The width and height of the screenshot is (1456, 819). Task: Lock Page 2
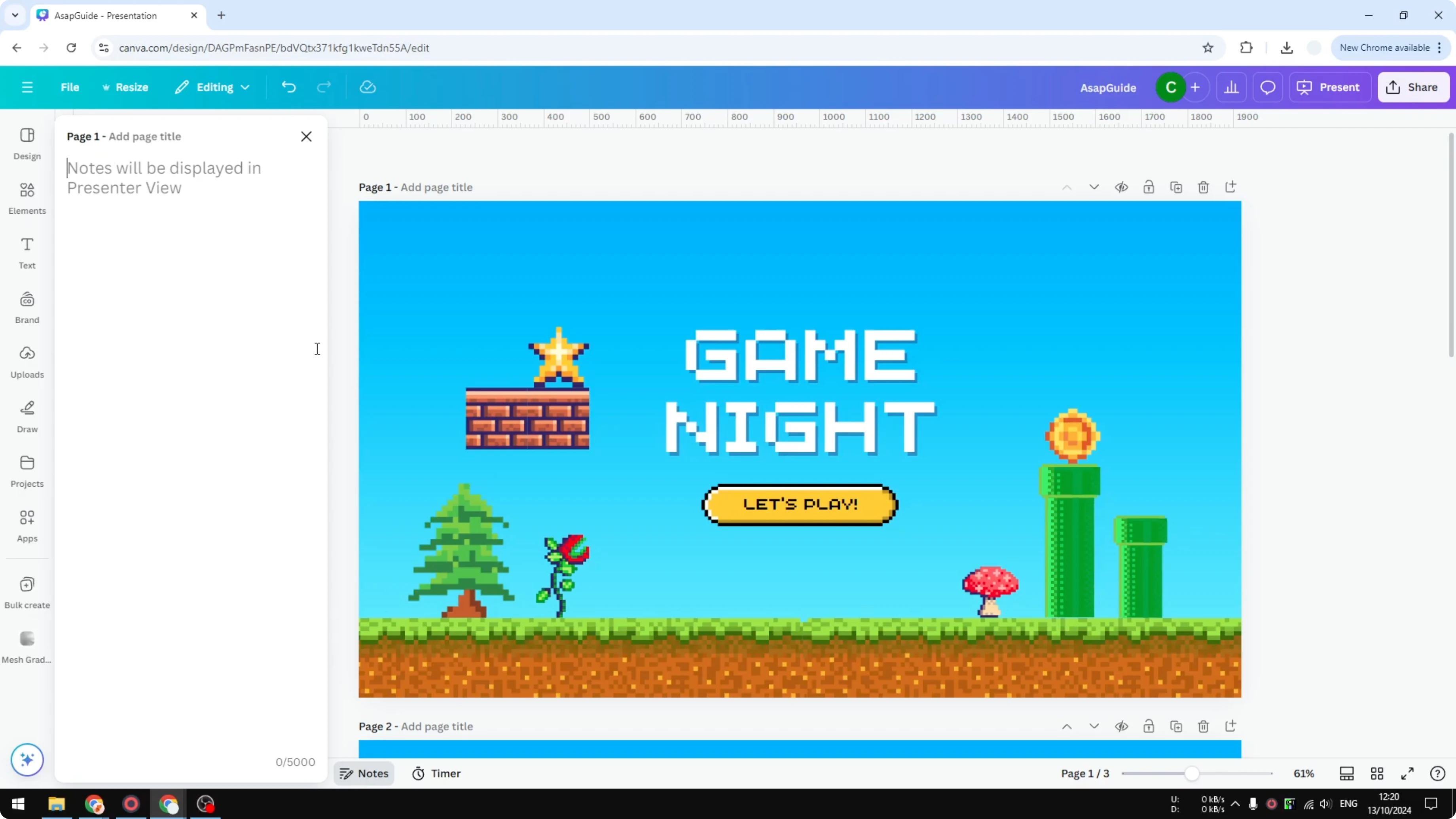coord(1149,726)
